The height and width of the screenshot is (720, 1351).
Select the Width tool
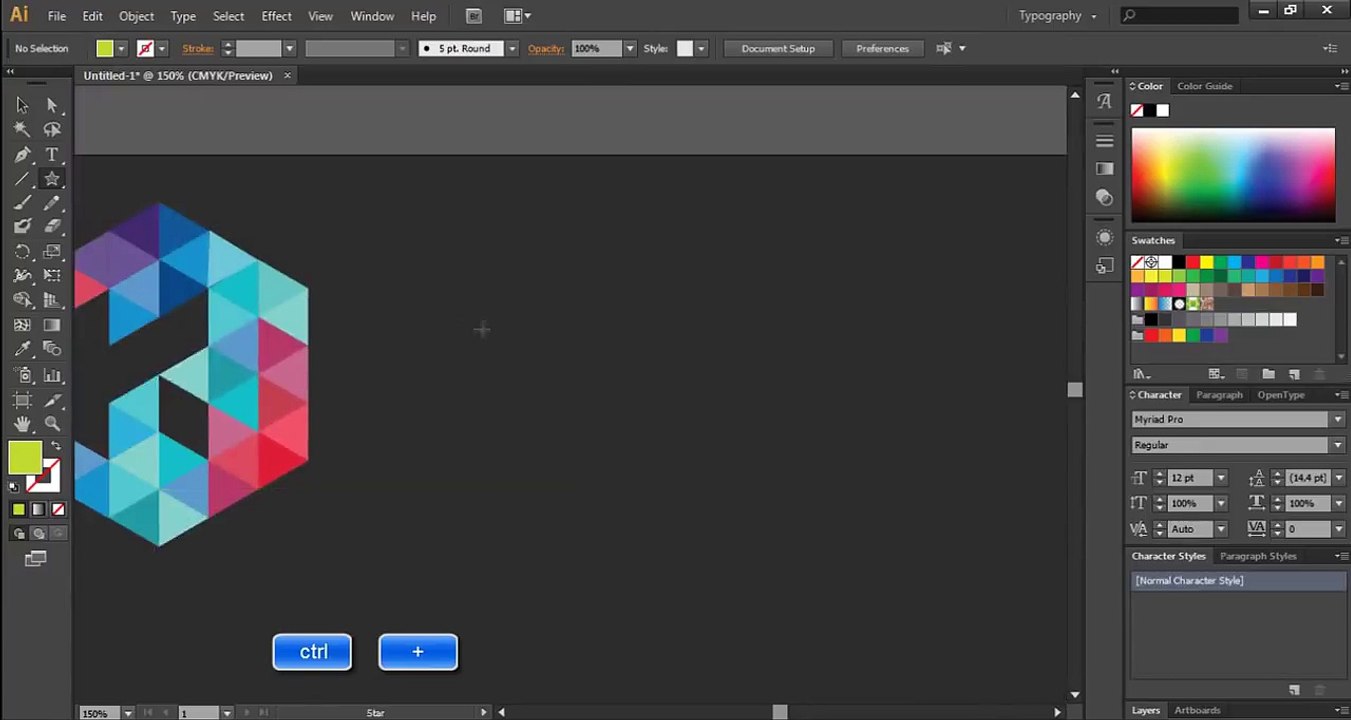pyautogui.click(x=22, y=275)
